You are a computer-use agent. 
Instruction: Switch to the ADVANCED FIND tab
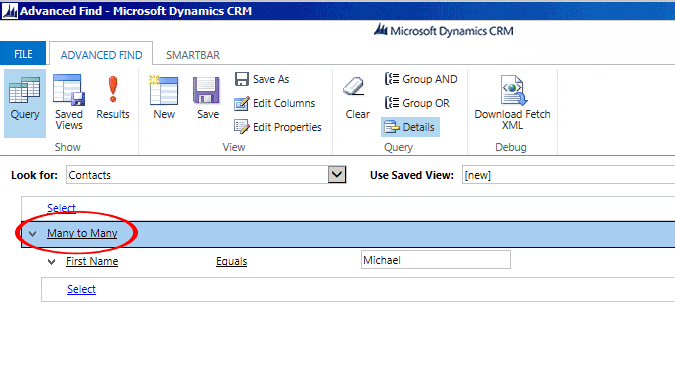coord(101,55)
